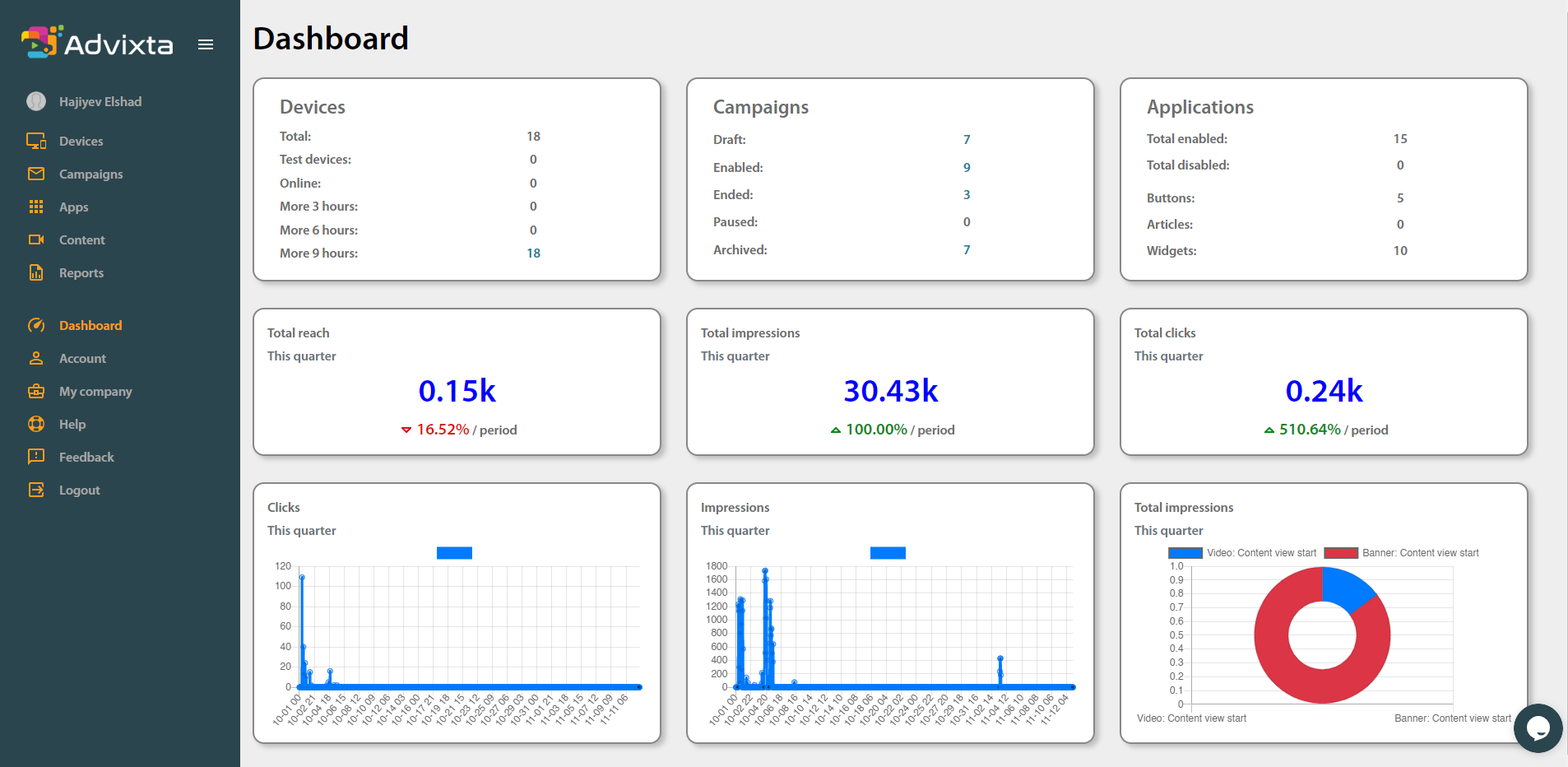Open the Help page link
The image size is (1568, 767).
click(72, 424)
